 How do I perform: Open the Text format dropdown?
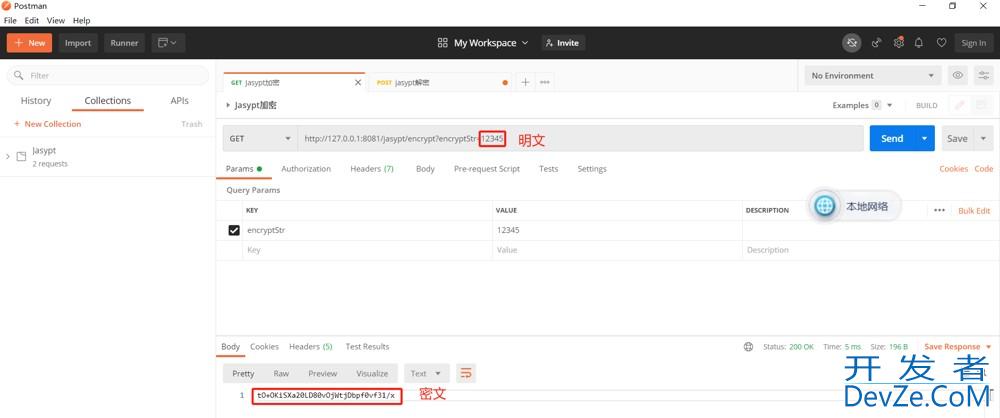coord(427,373)
